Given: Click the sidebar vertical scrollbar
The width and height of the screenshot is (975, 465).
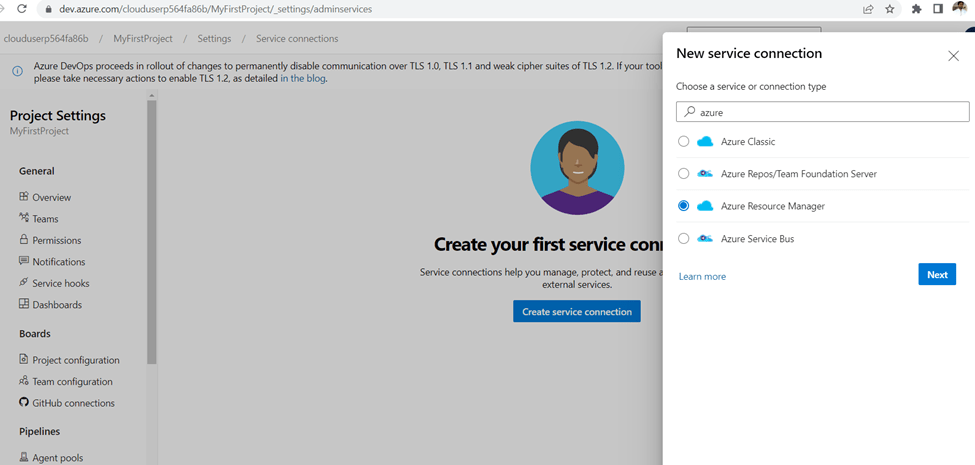Looking at the screenshot, I should pos(152,230).
